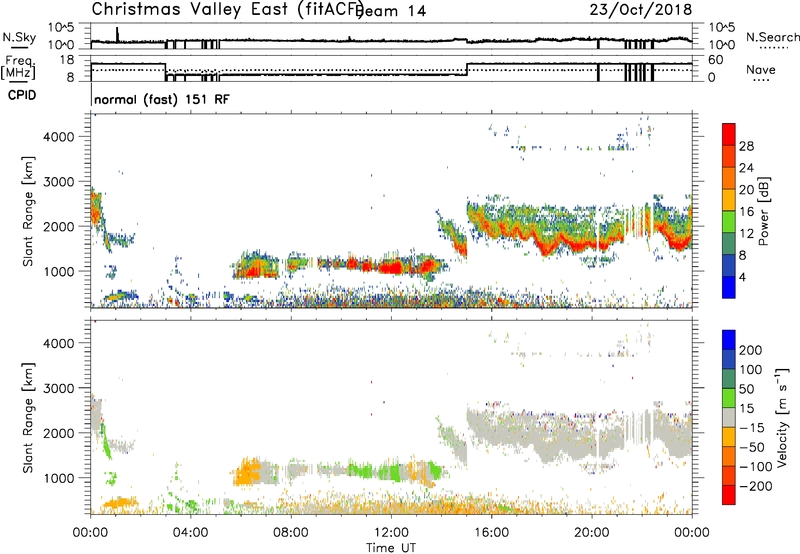The height and width of the screenshot is (554, 800).
Task: Click the bottom blue segment of Power colorbar
Action: tap(729, 288)
